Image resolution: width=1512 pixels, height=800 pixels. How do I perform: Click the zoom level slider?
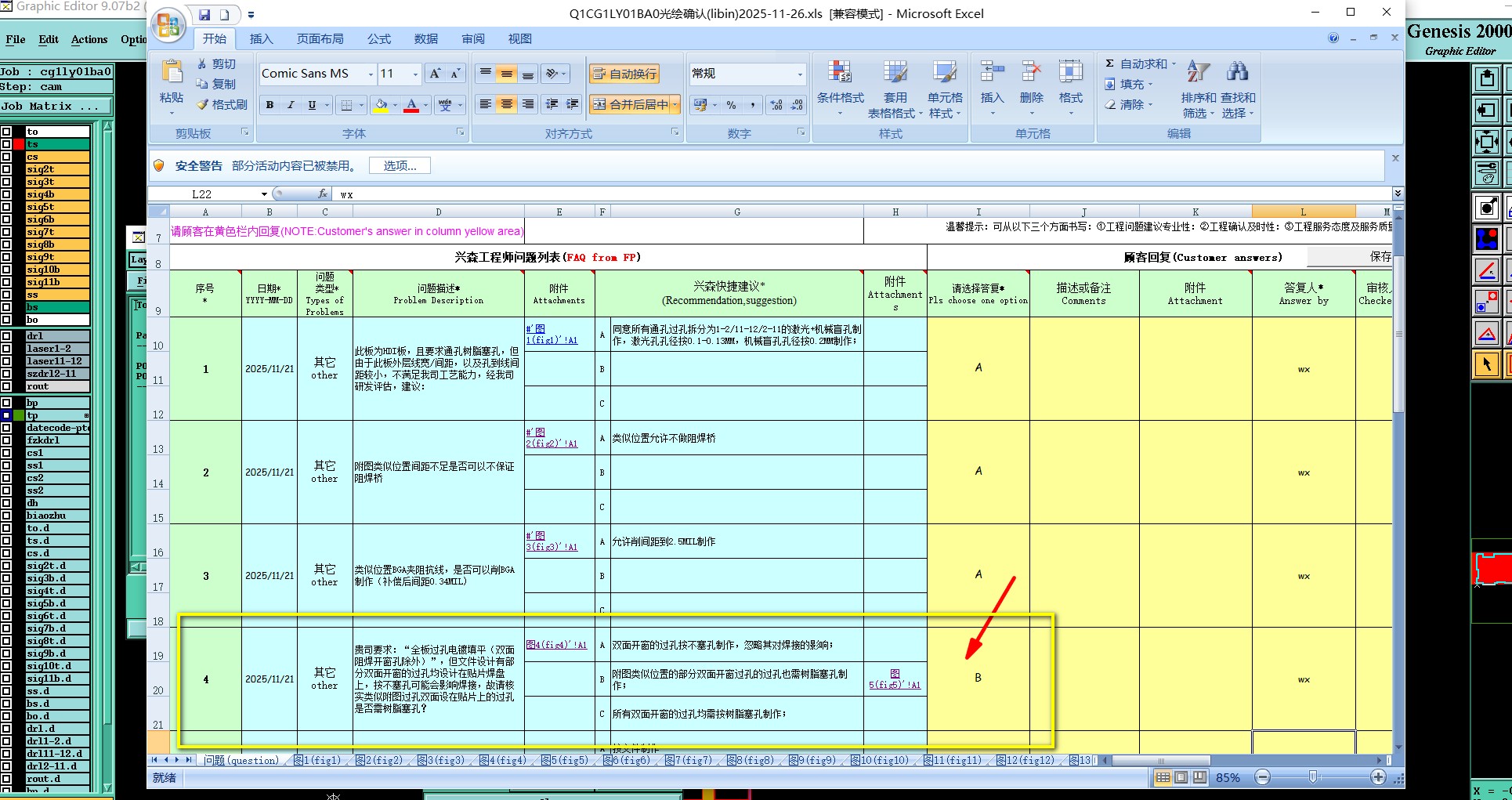(1313, 777)
